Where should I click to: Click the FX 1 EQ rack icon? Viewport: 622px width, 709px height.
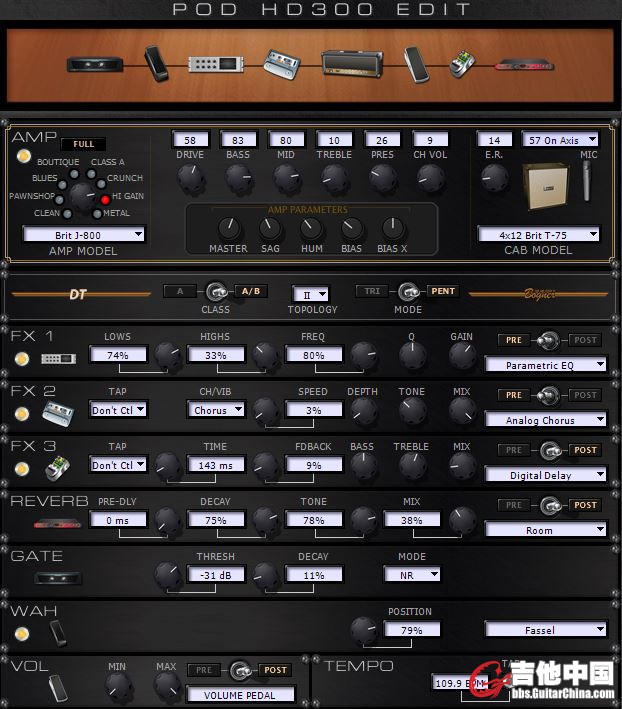tap(59, 359)
